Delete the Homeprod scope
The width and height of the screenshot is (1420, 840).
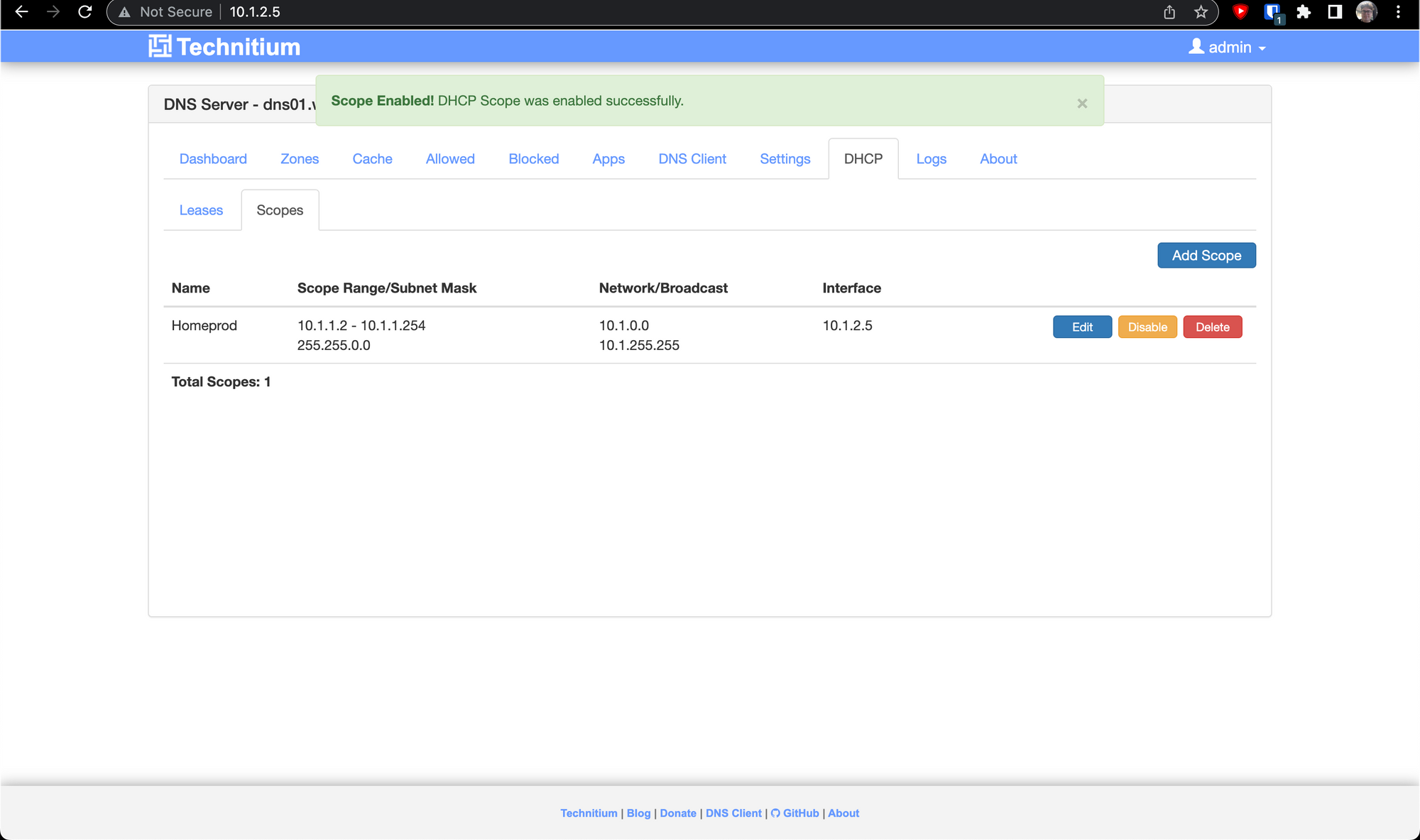tap(1212, 327)
